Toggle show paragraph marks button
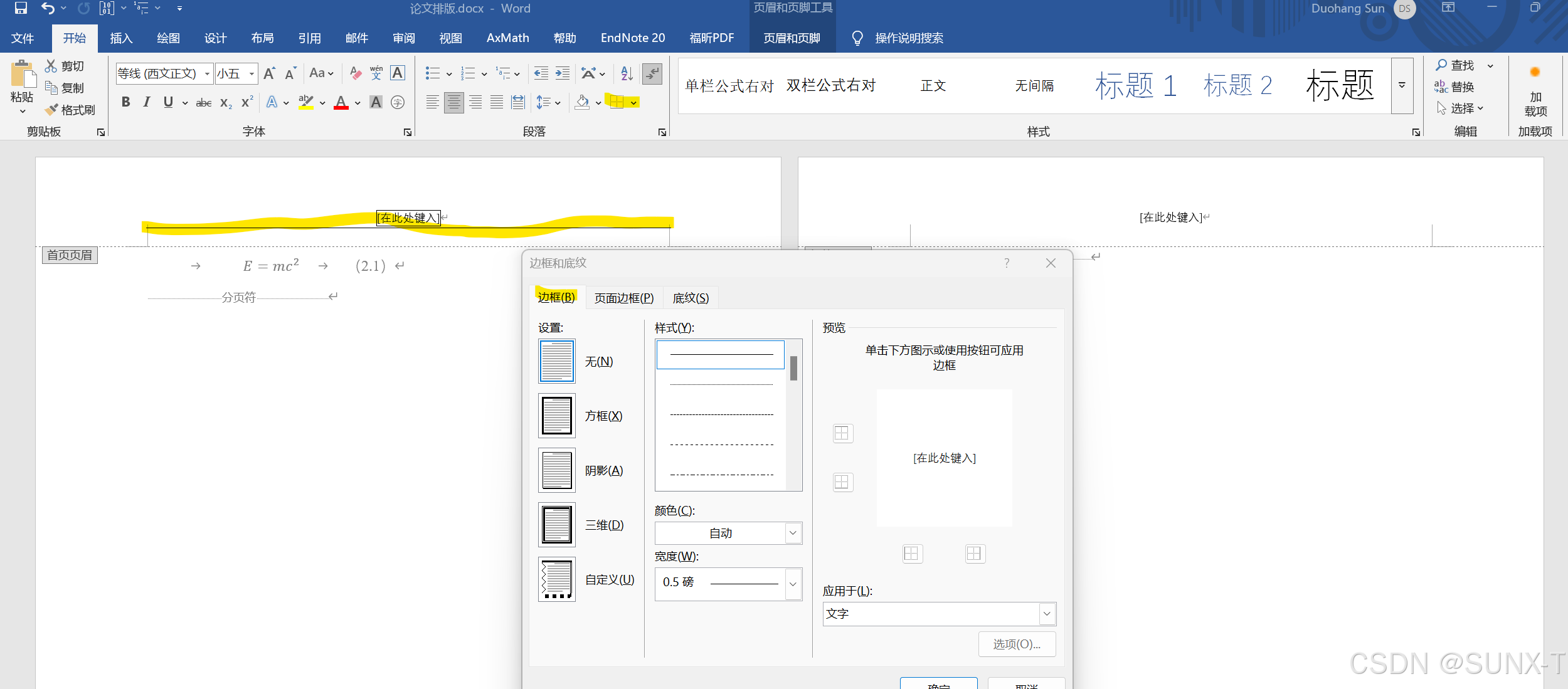The width and height of the screenshot is (1568, 689). point(652,73)
